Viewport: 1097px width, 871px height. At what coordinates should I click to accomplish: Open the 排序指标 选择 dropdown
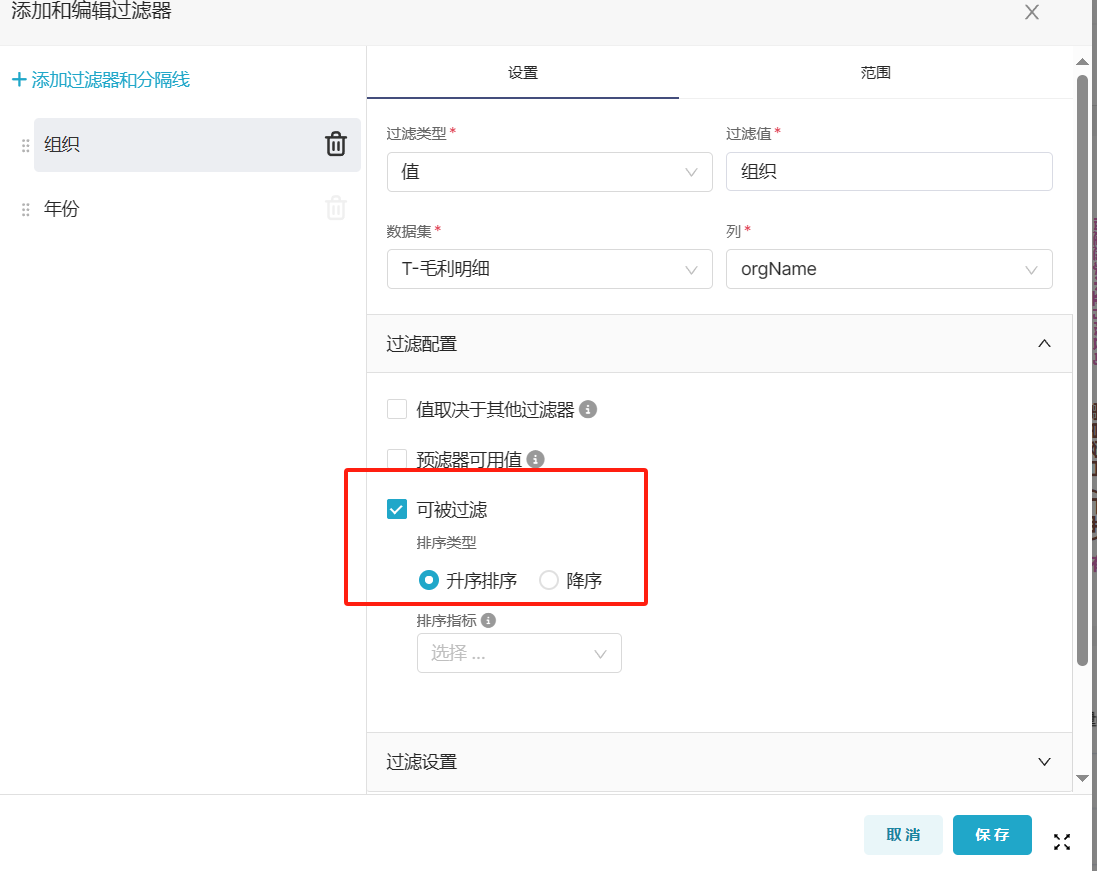click(519, 653)
